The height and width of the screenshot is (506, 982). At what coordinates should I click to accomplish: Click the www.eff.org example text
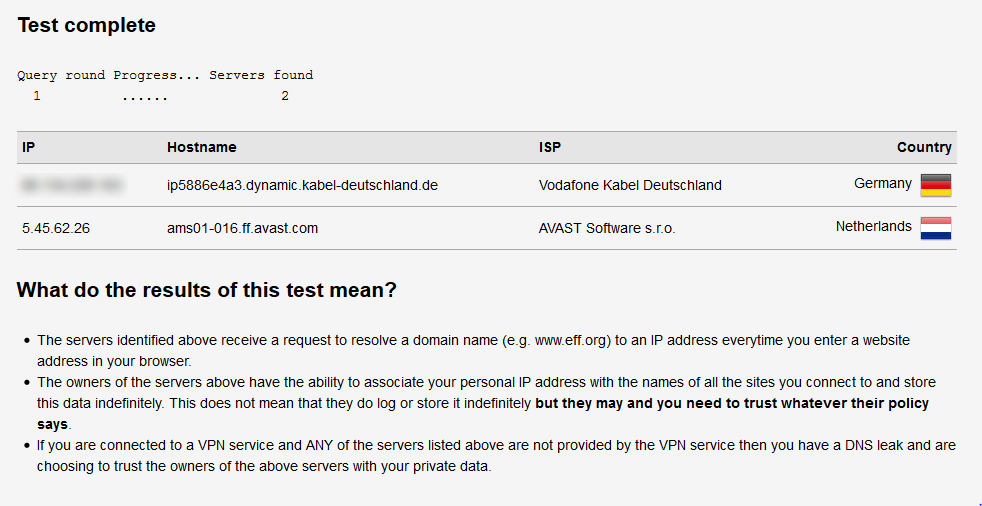coord(570,341)
